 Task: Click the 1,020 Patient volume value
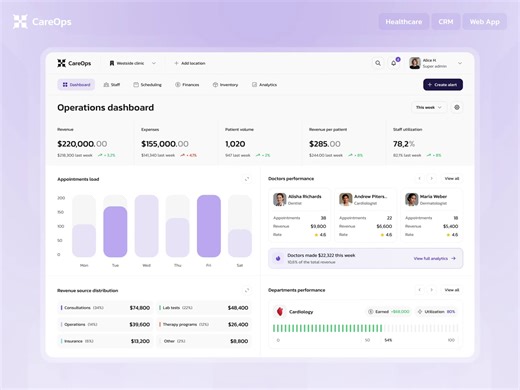(235, 144)
